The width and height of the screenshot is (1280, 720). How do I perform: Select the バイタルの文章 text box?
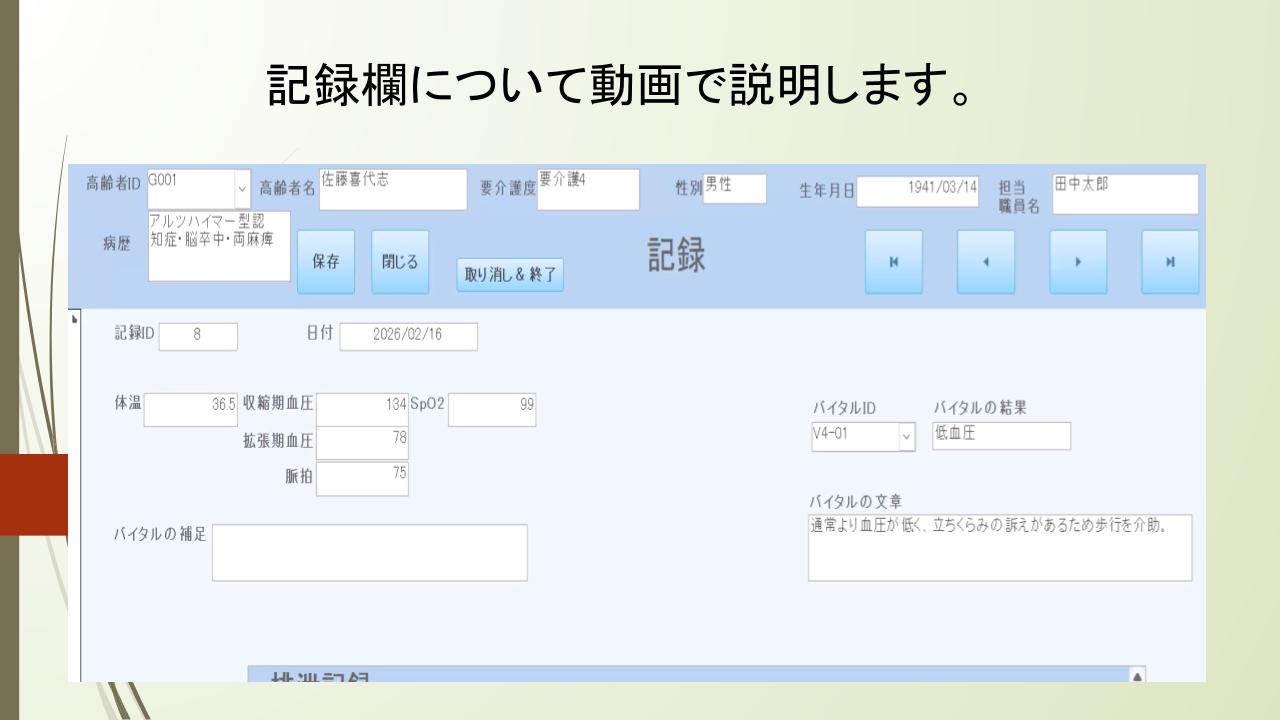tap(999, 548)
